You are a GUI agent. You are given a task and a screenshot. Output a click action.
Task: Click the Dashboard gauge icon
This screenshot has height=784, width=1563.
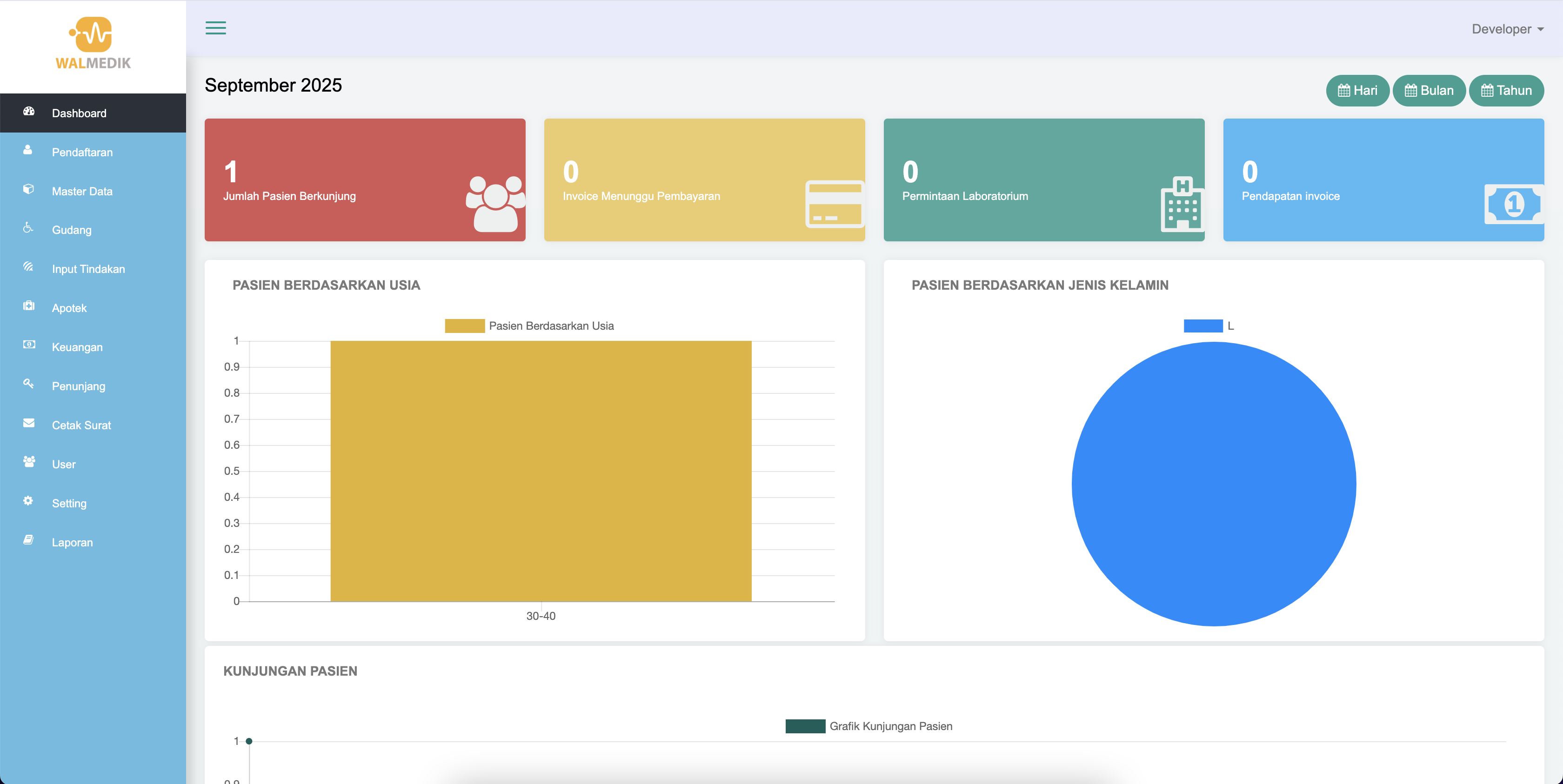pyautogui.click(x=28, y=111)
